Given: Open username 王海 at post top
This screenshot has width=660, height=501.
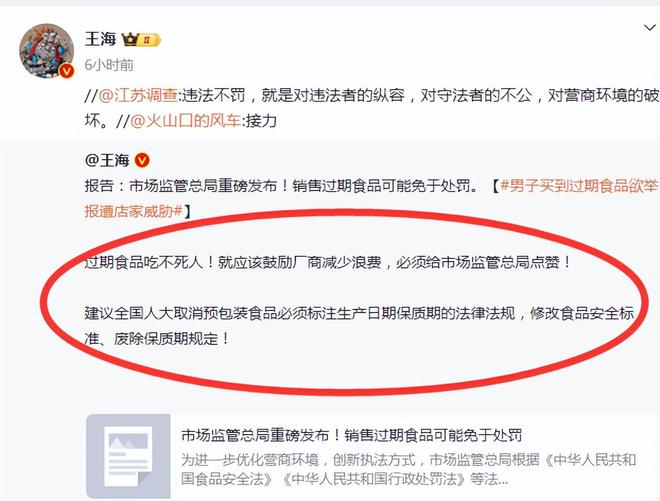Looking at the screenshot, I should (100, 39).
